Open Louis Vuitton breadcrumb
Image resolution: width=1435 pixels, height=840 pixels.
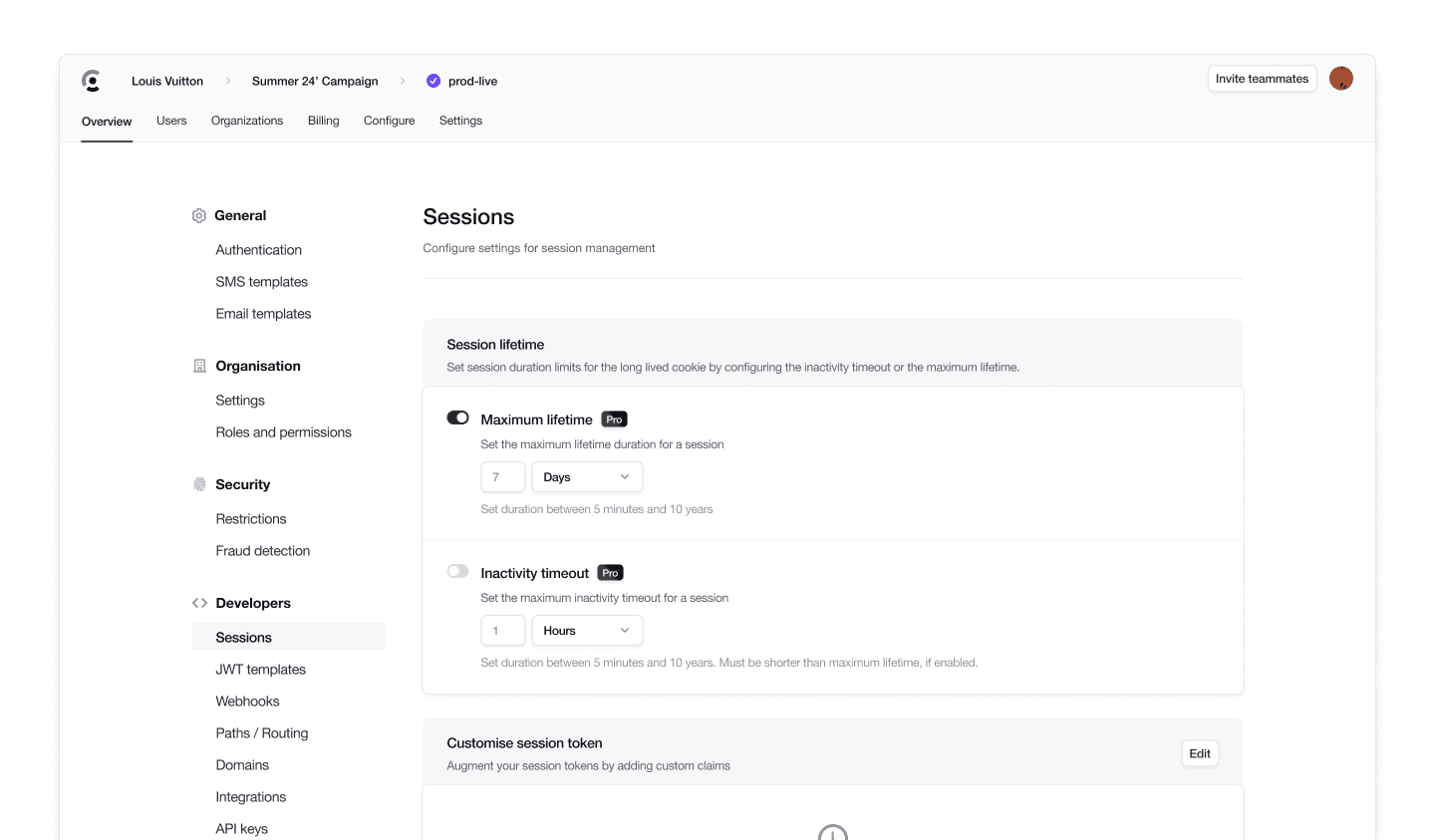click(x=167, y=81)
